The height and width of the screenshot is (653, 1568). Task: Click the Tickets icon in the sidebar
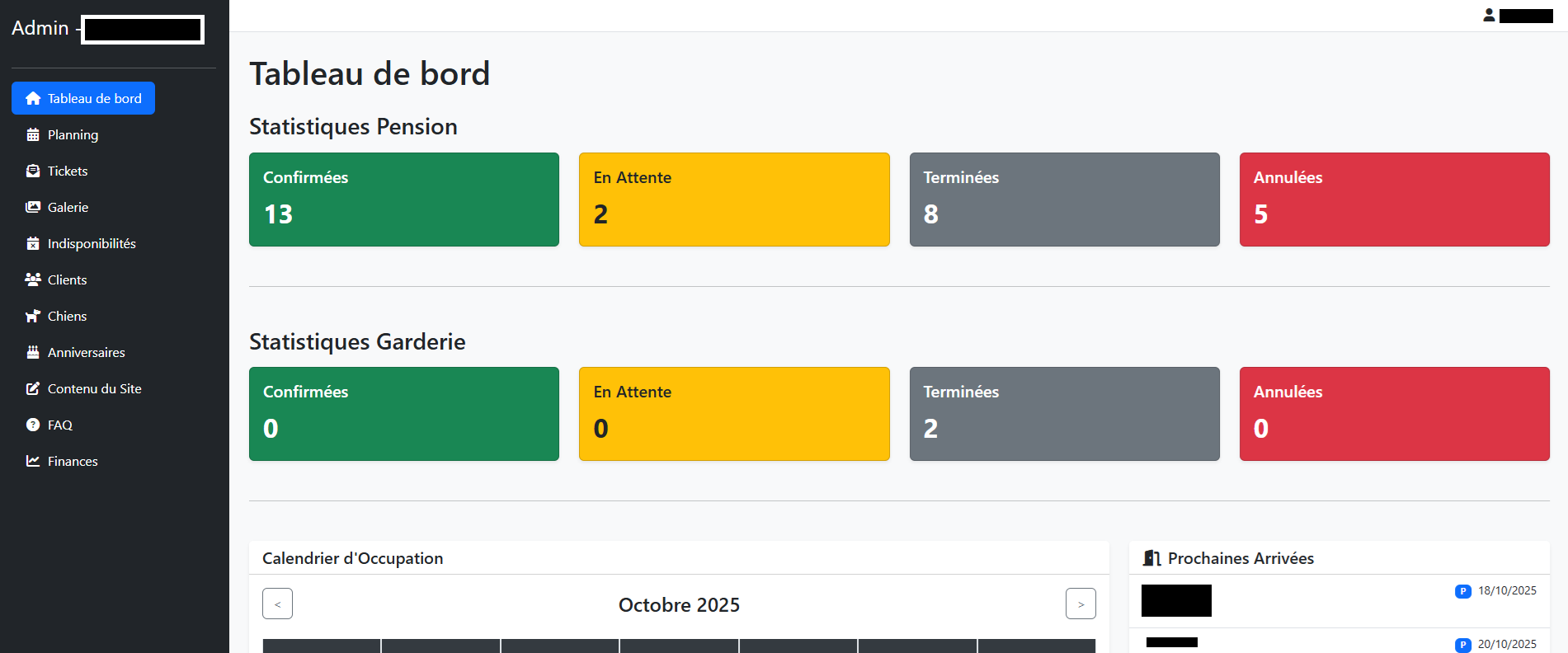pyautogui.click(x=33, y=171)
